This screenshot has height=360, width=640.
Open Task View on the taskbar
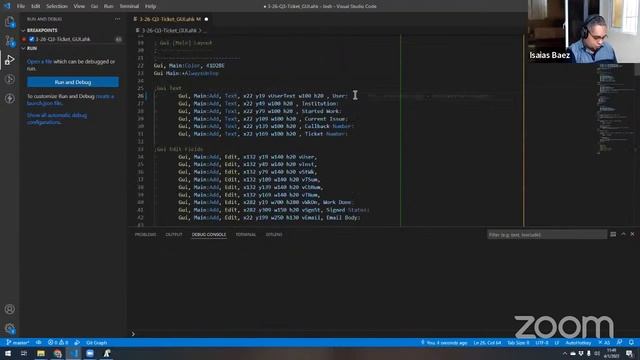pos(24,353)
